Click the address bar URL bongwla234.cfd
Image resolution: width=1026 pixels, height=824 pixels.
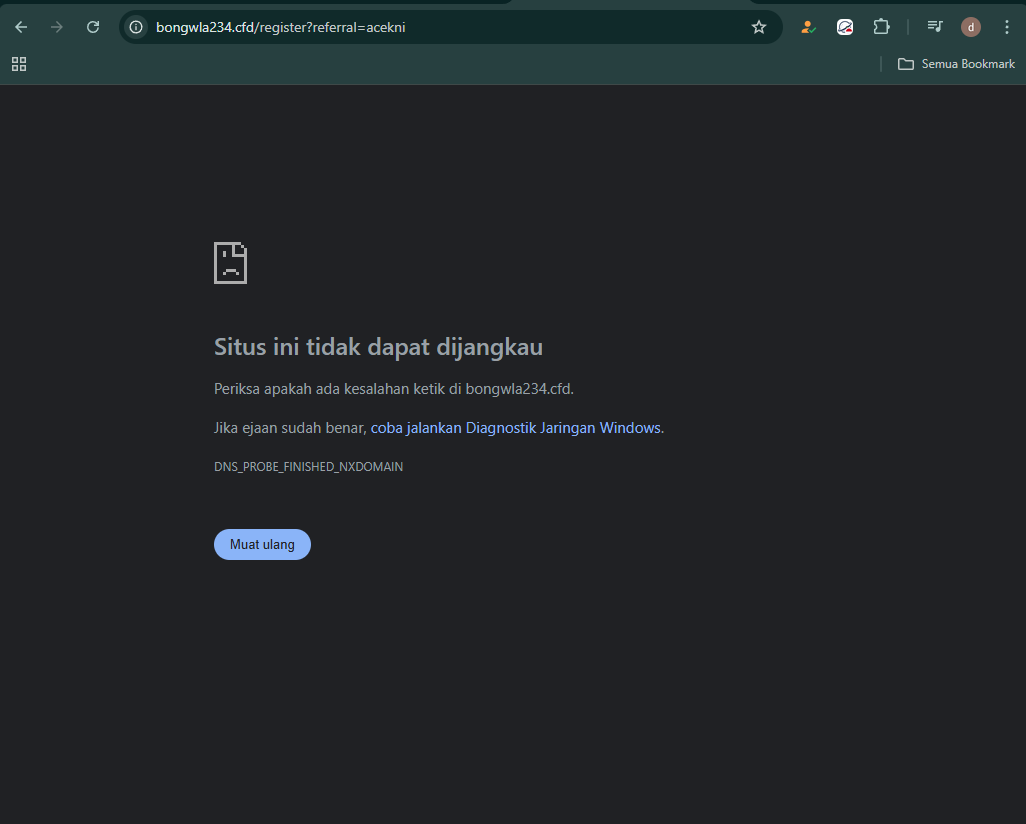tap(281, 27)
